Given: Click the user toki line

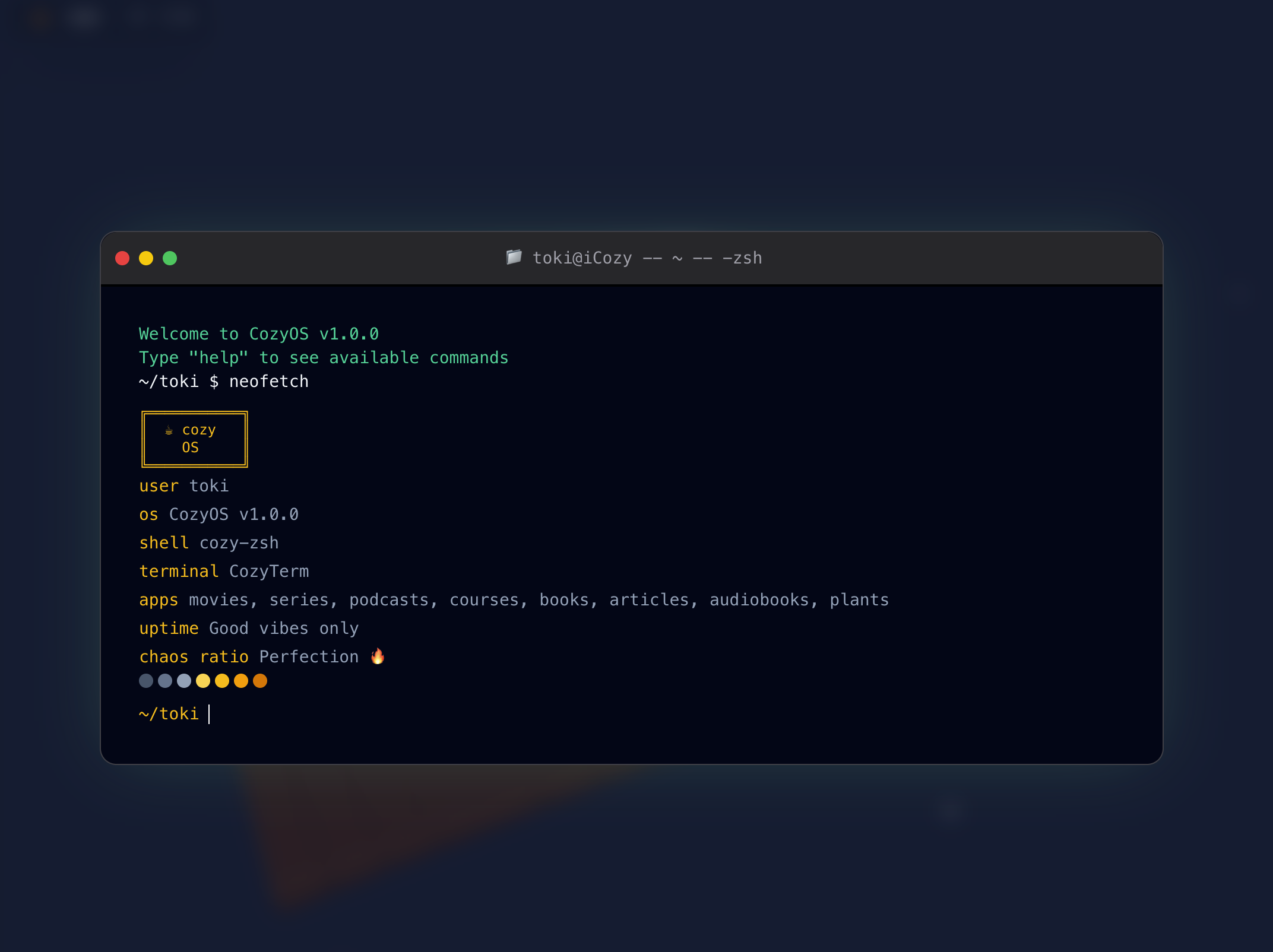Looking at the screenshot, I should tap(184, 486).
